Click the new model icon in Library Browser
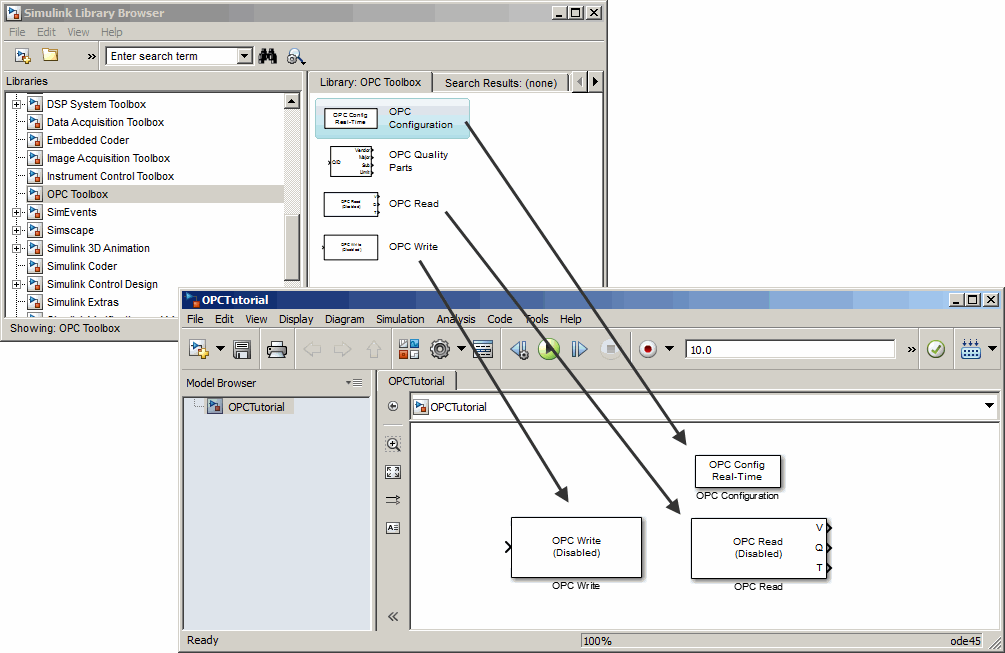This screenshot has height=653, width=1005. [x=23, y=56]
